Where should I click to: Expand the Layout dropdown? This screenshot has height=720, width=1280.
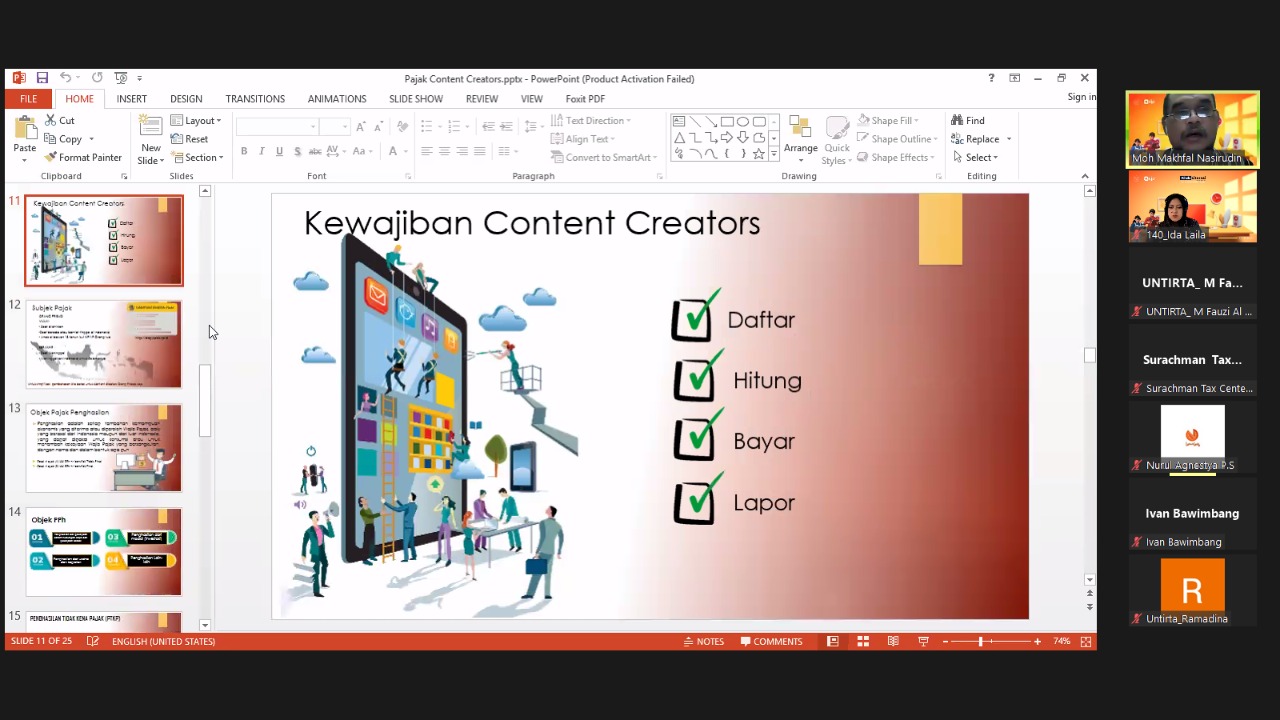click(196, 121)
